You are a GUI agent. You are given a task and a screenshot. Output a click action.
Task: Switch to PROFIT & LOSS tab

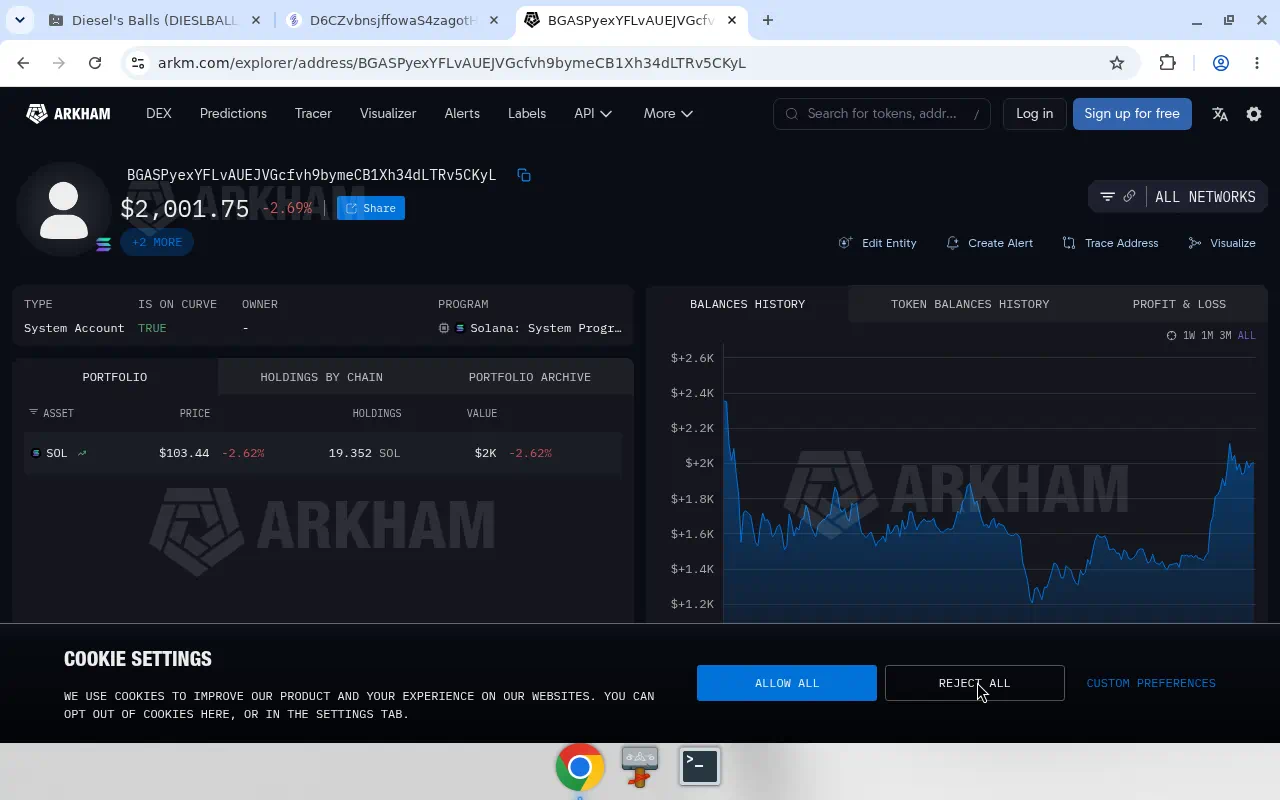pyautogui.click(x=1179, y=304)
